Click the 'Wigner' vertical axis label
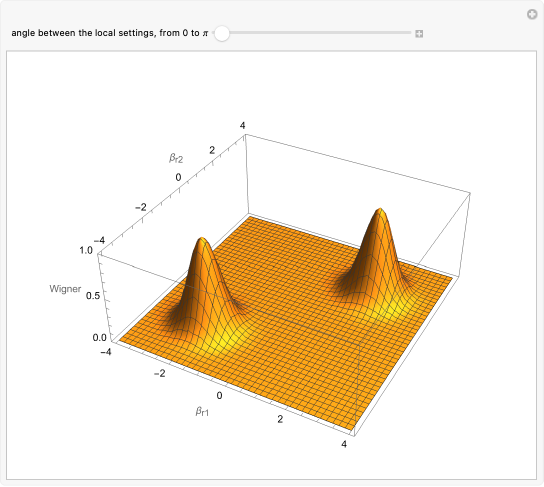 65,289
